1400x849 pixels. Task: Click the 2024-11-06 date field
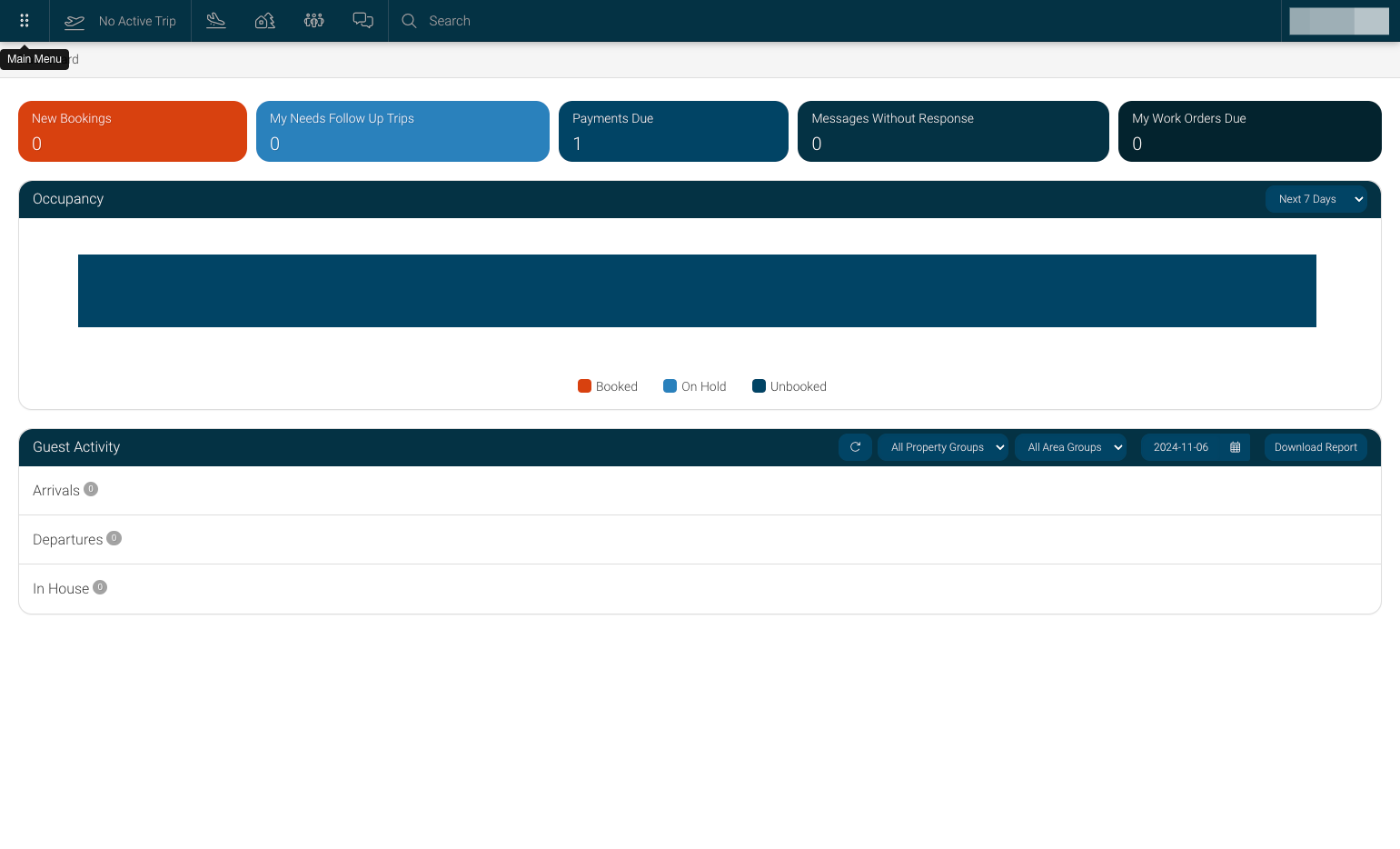tap(1181, 447)
